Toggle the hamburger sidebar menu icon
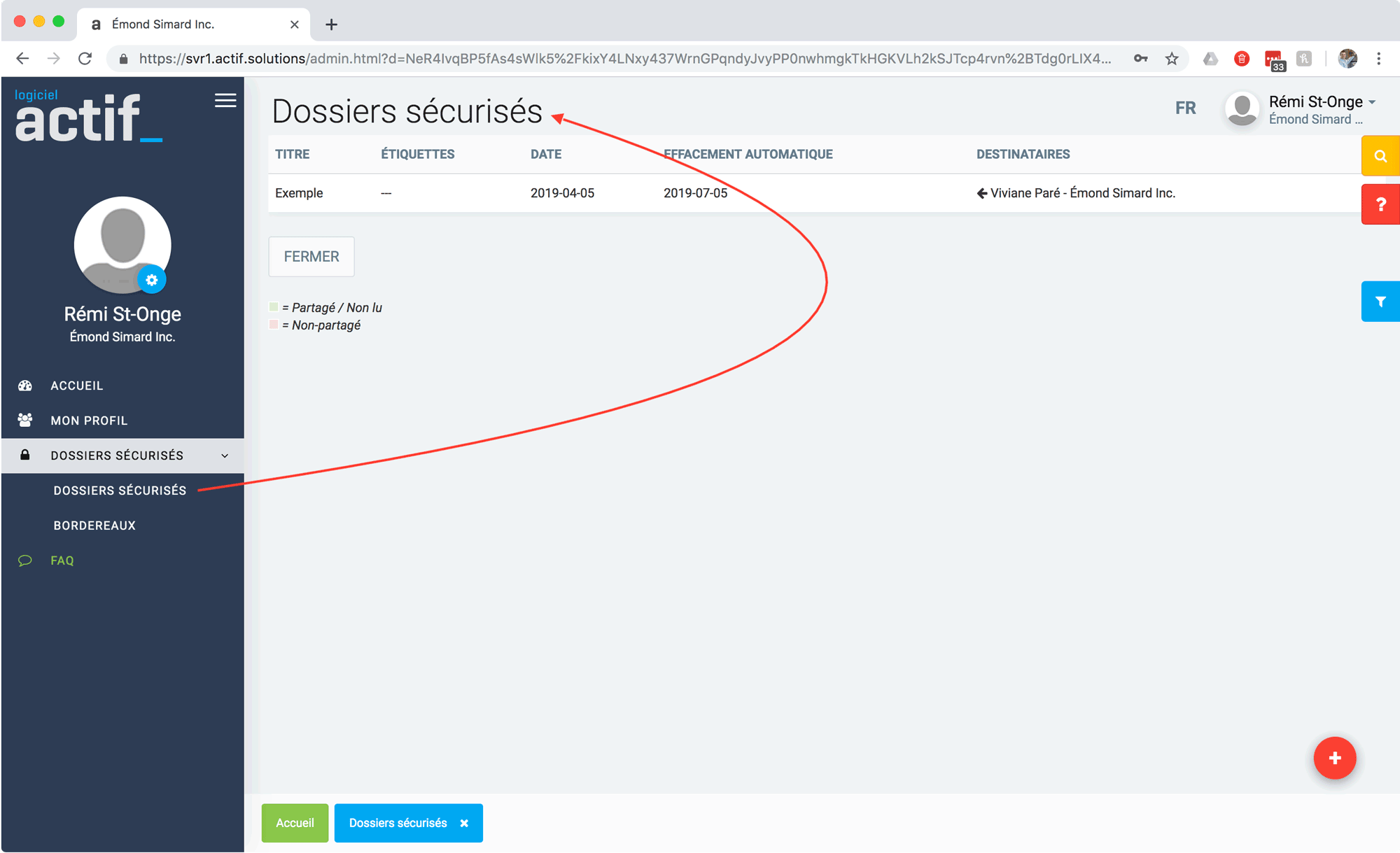This screenshot has height=853, width=1400. [225, 101]
